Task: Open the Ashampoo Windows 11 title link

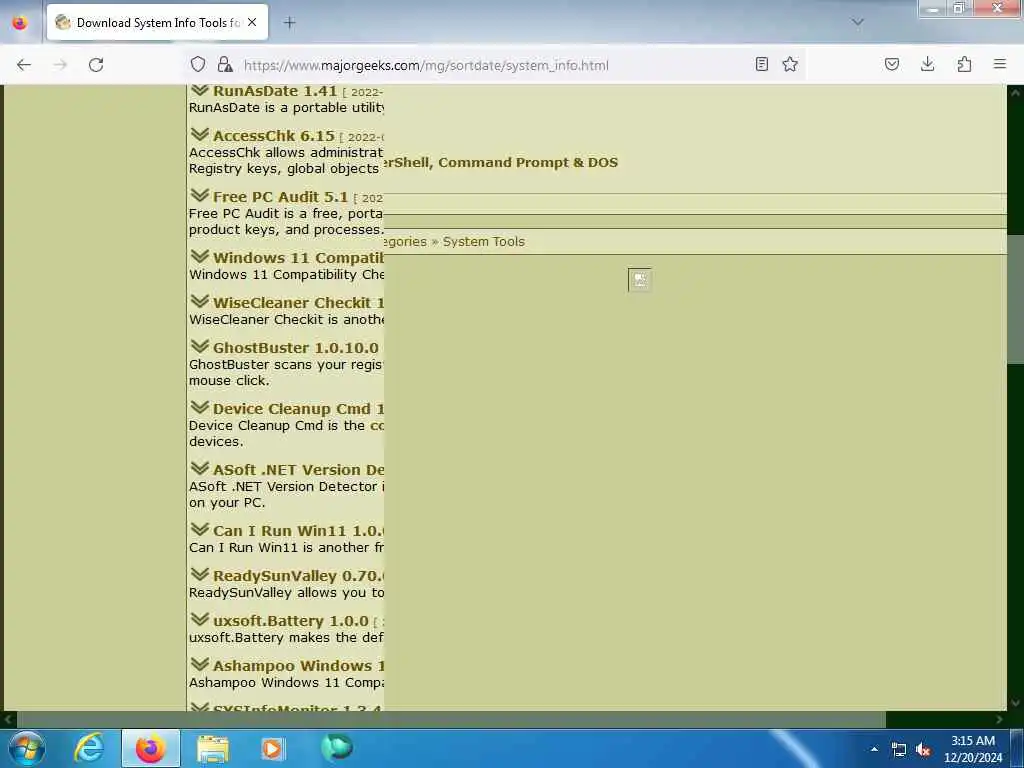Action: pyautogui.click(x=298, y=666)
